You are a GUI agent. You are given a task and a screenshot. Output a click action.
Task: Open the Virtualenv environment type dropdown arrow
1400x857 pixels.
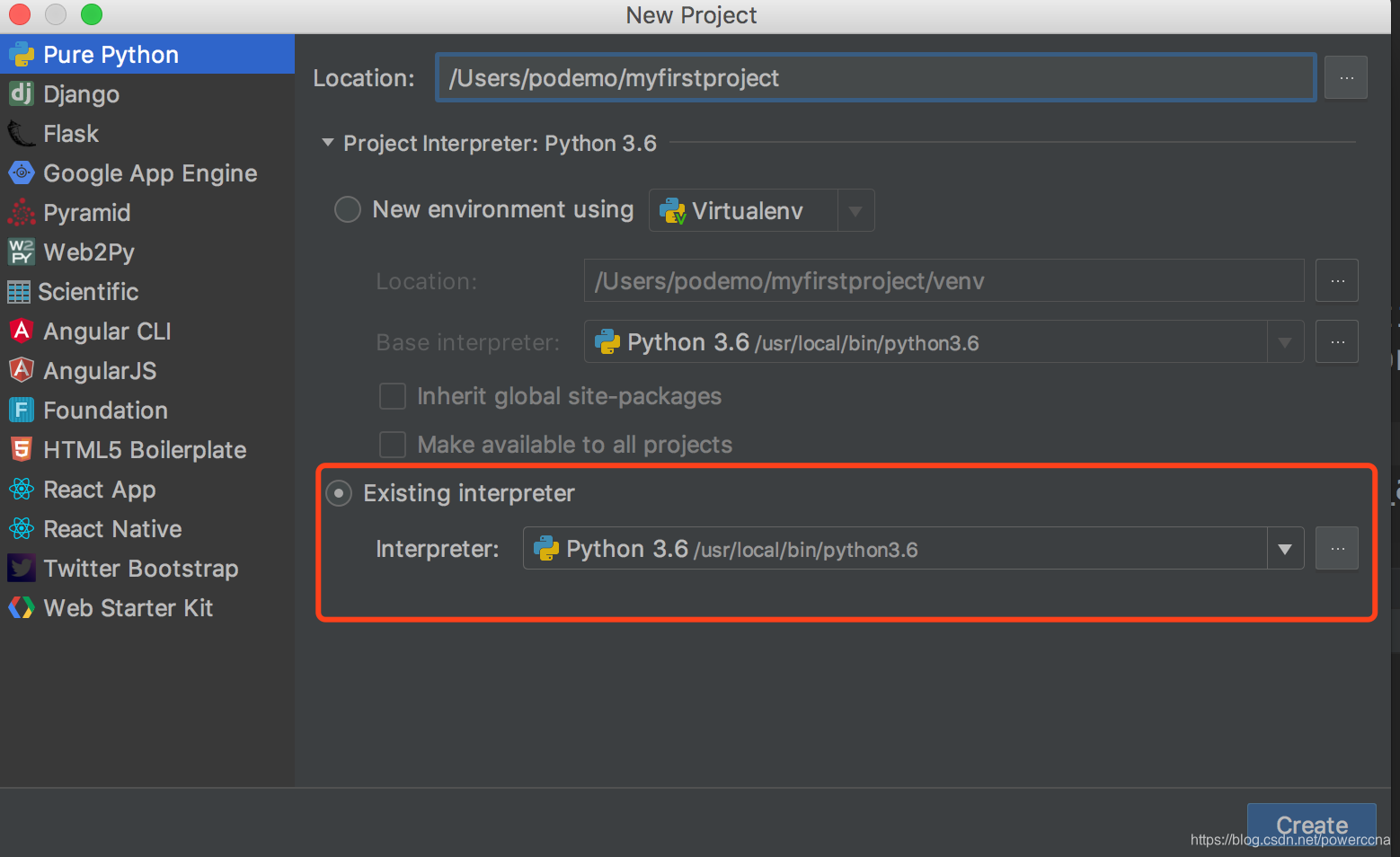(855, 211)
